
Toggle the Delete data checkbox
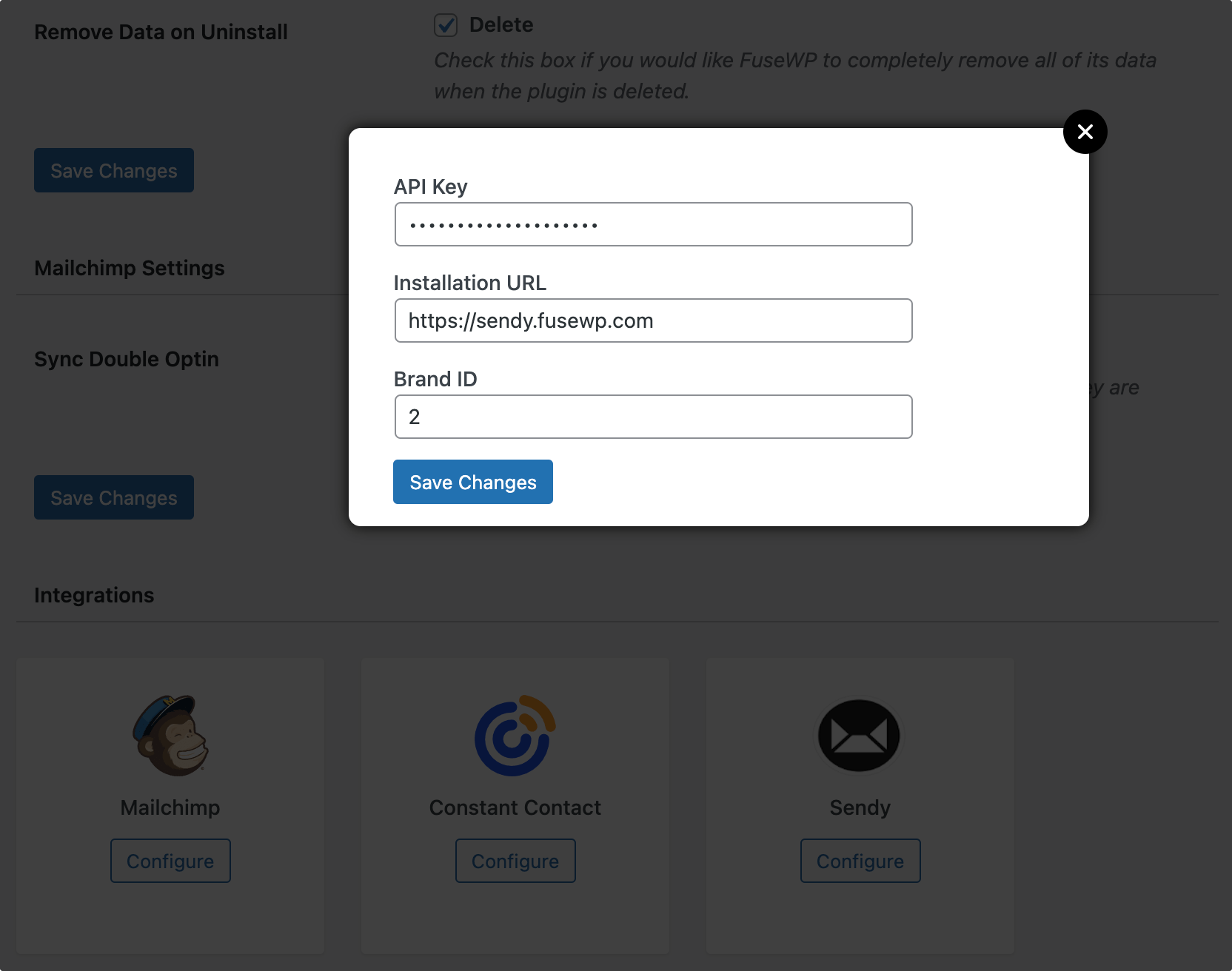446,25
